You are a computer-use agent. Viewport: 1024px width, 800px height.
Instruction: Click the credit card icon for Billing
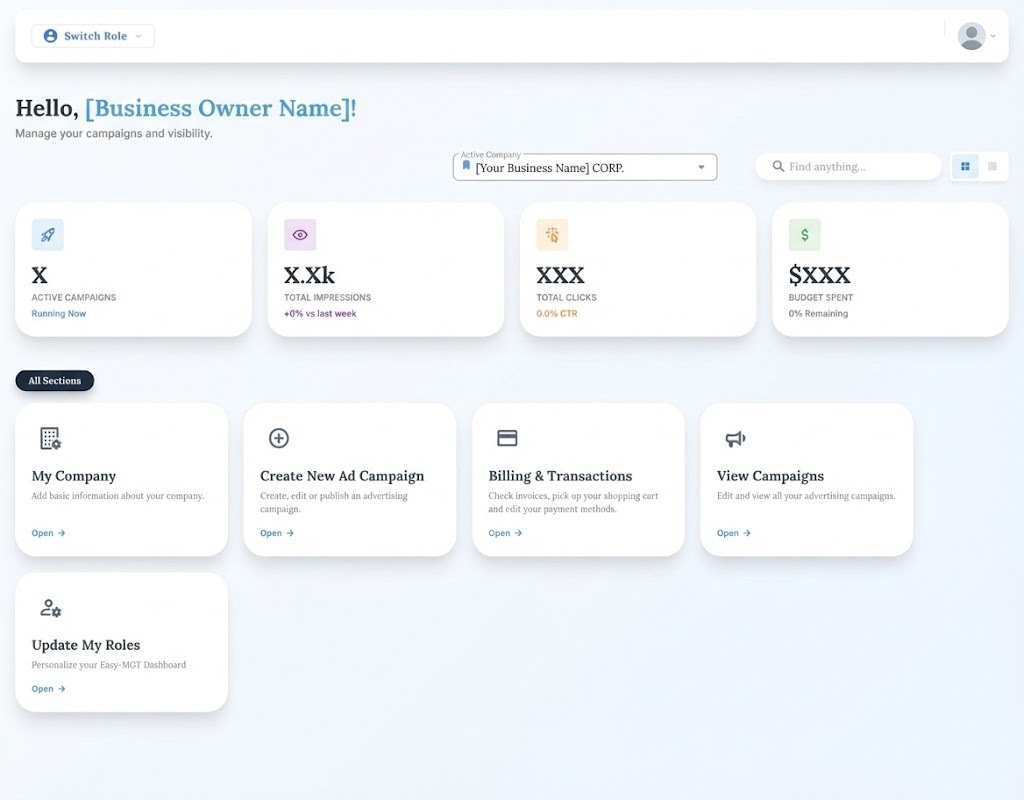click(x=507, y=438)
